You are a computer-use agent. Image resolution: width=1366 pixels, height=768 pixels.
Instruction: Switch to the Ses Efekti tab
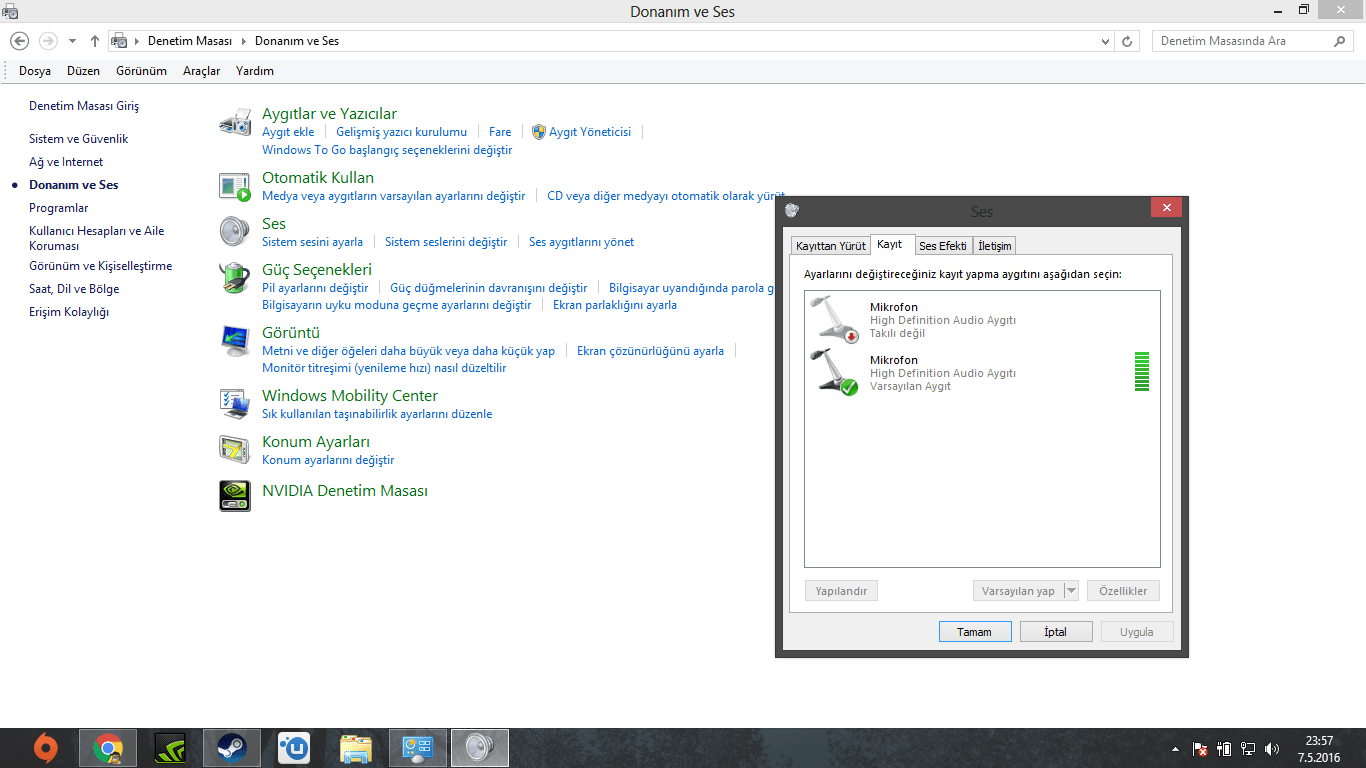point(943,246)
